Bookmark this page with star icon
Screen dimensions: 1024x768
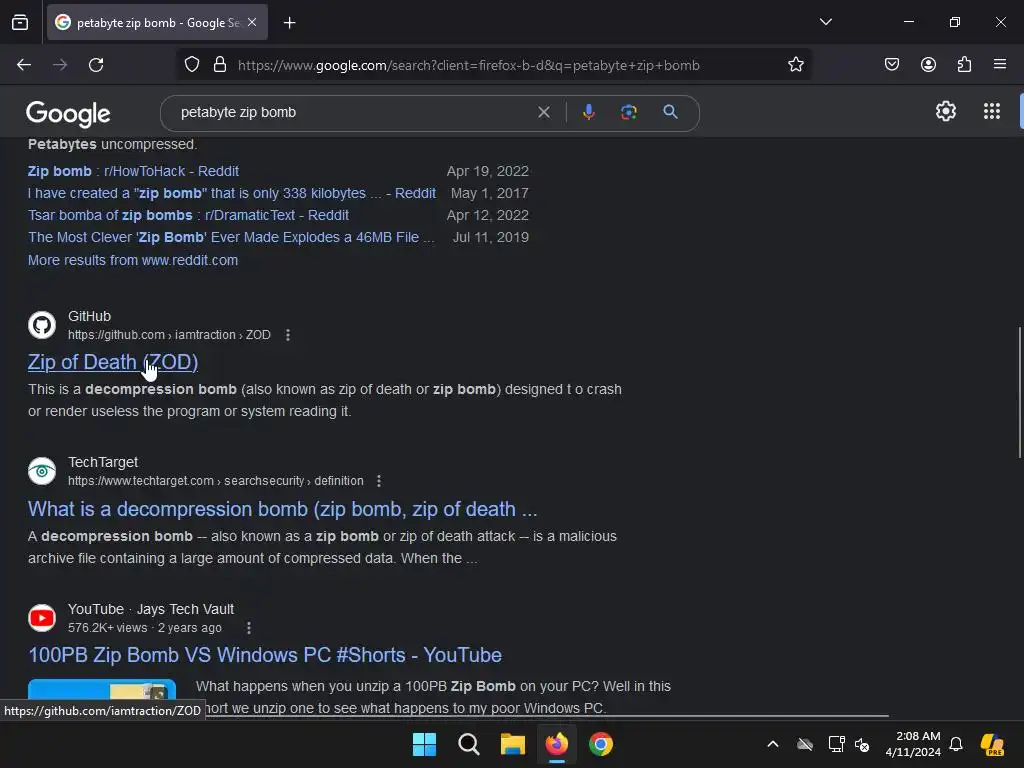(795, 65)
